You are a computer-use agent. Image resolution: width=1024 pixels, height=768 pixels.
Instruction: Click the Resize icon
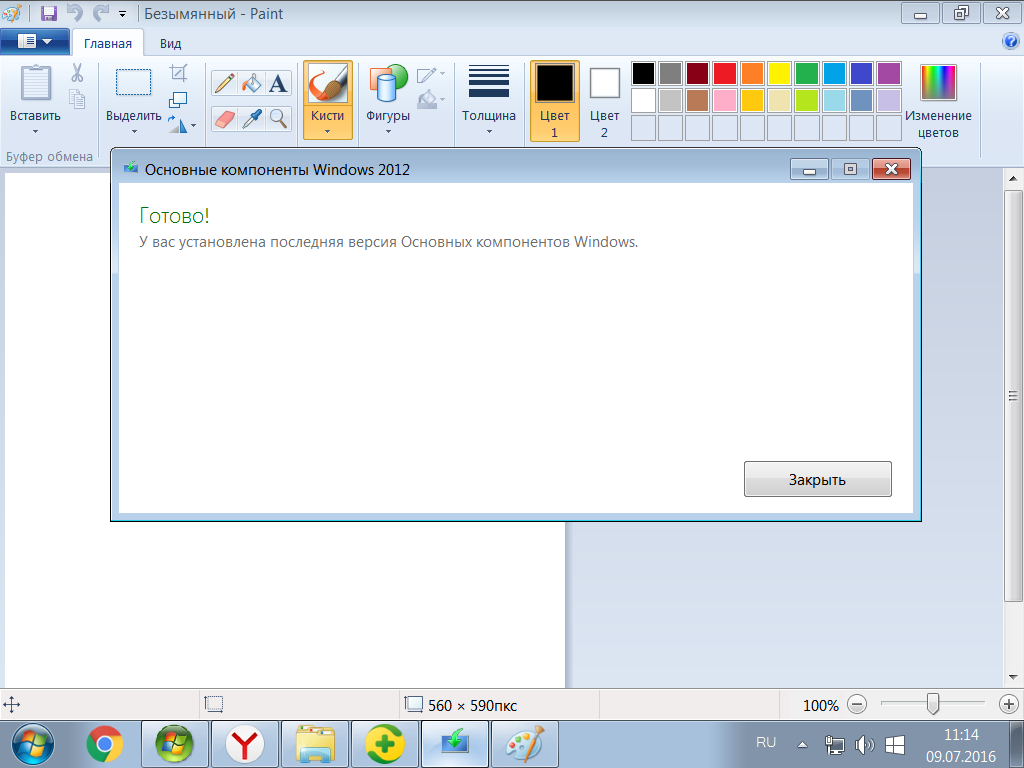pyautogui.click(x=178, y=99)
